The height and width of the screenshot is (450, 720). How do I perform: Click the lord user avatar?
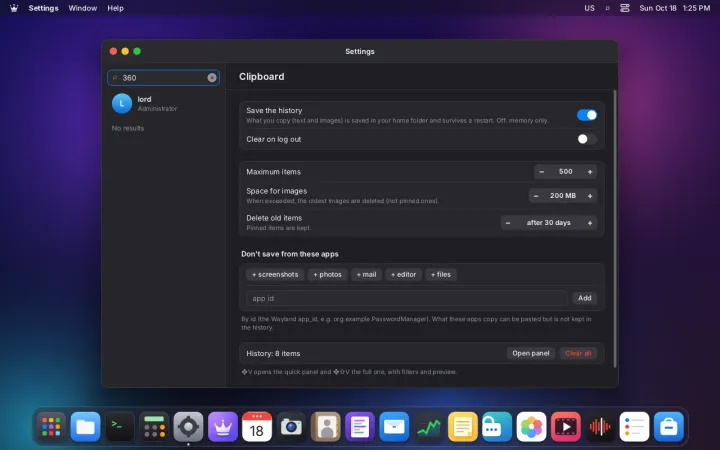tap(122, 103)
